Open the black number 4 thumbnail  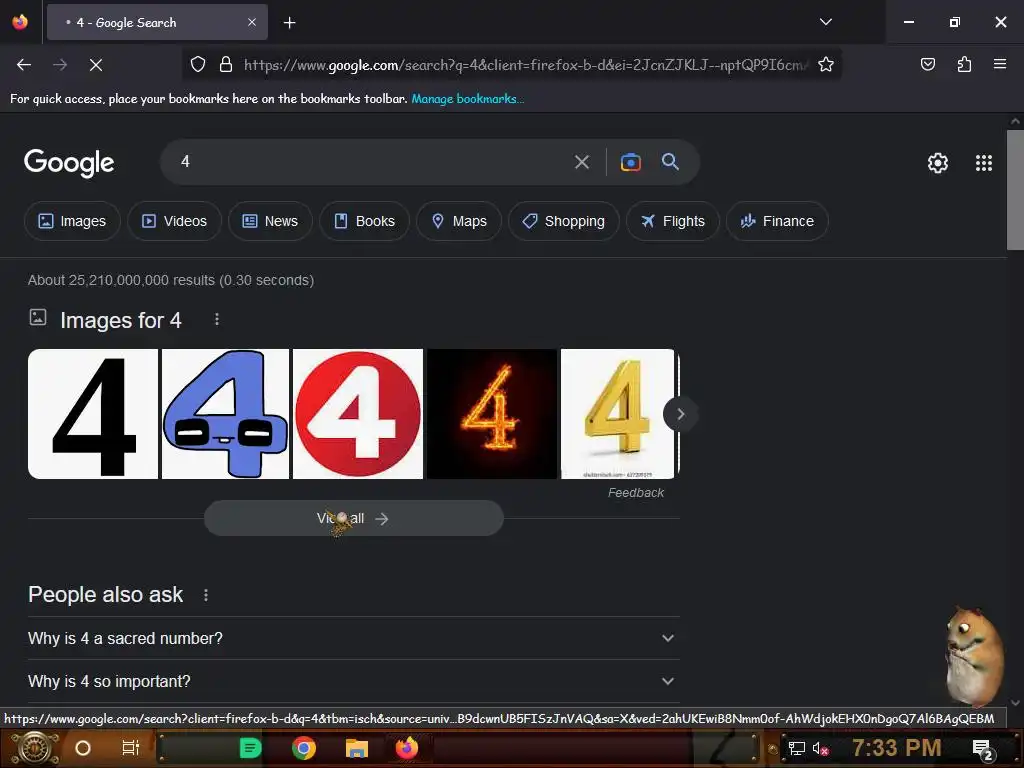point(93,414)
